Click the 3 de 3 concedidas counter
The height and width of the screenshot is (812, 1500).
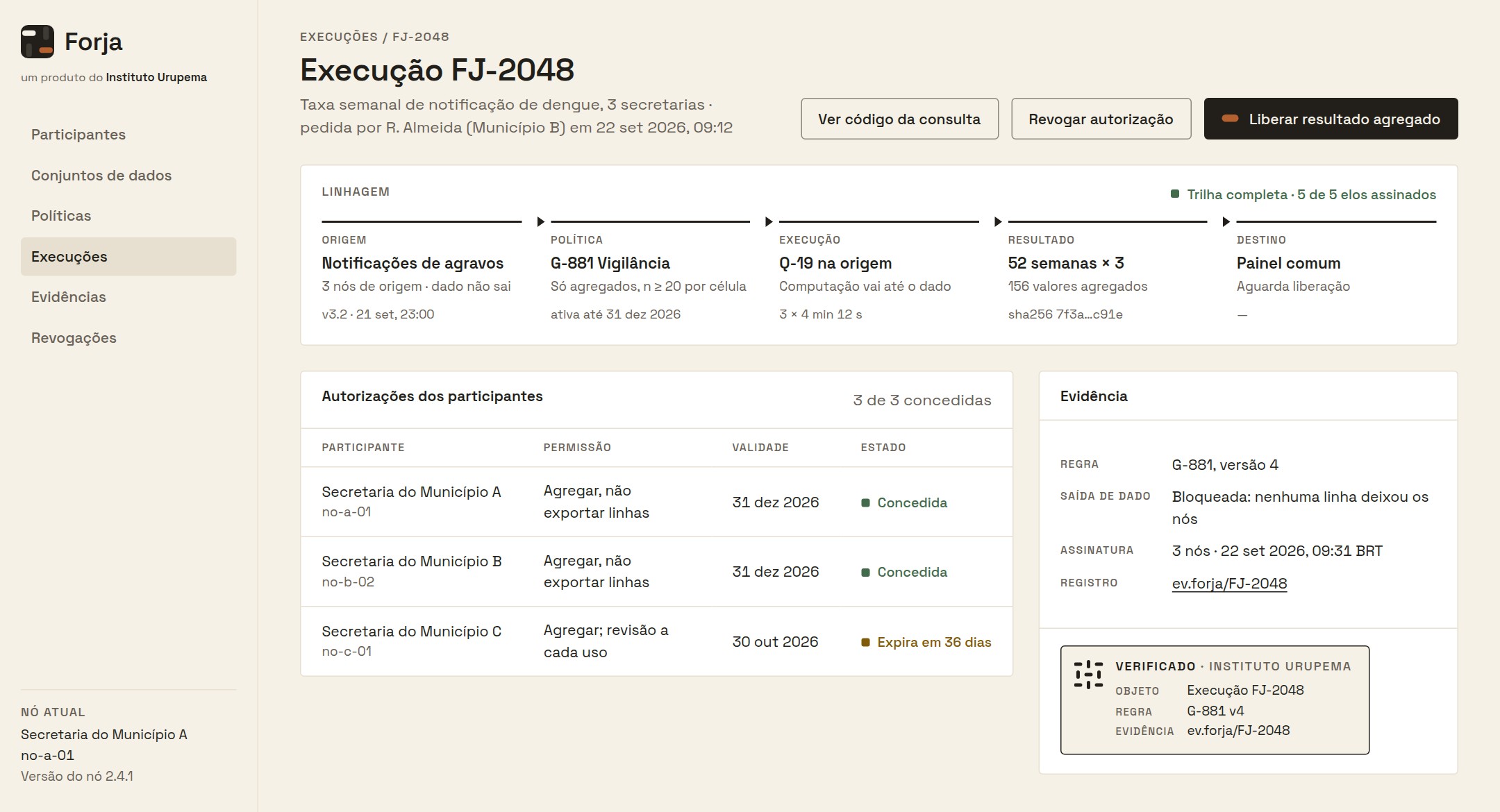(x=922, y=400)
